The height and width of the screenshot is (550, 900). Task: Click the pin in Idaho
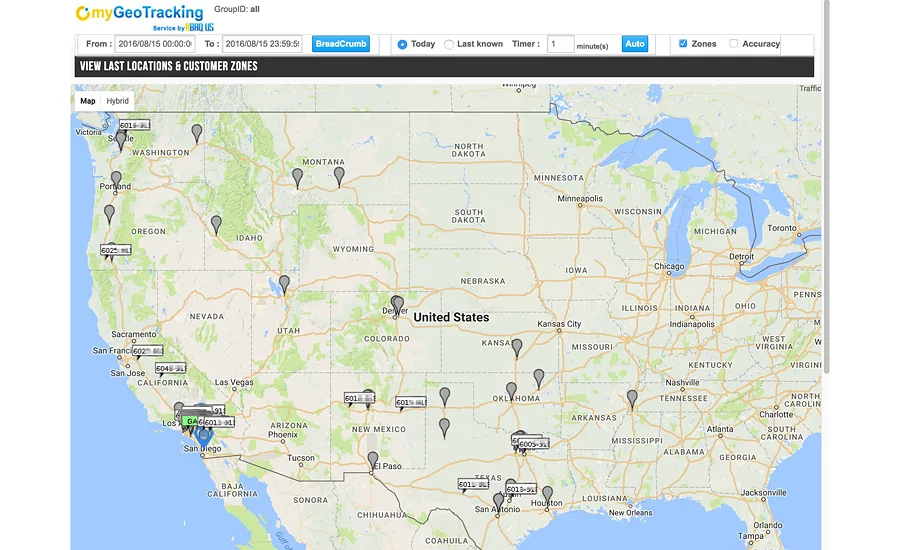tap(216, 224)
